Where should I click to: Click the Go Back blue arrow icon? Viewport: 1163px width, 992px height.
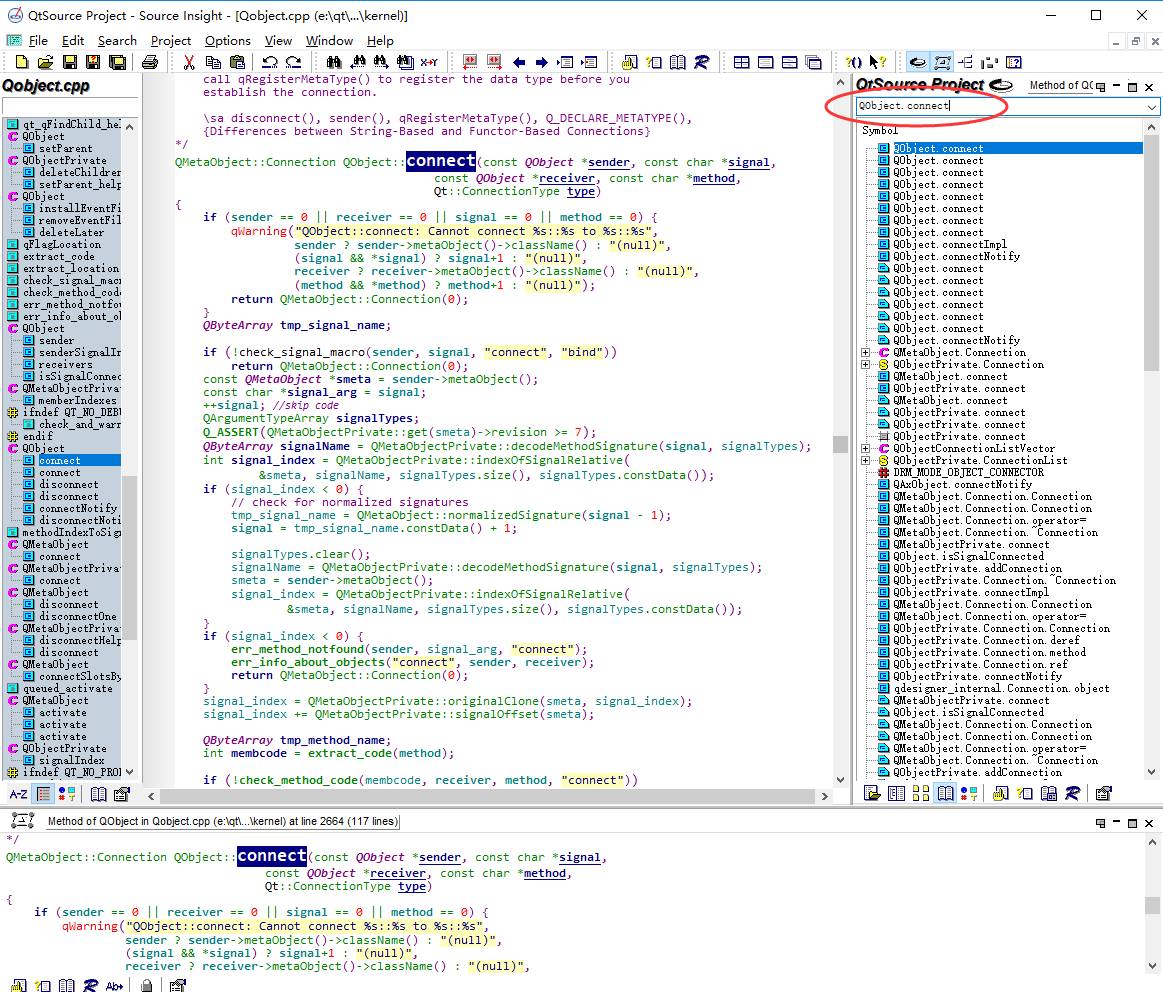(518, 62)
